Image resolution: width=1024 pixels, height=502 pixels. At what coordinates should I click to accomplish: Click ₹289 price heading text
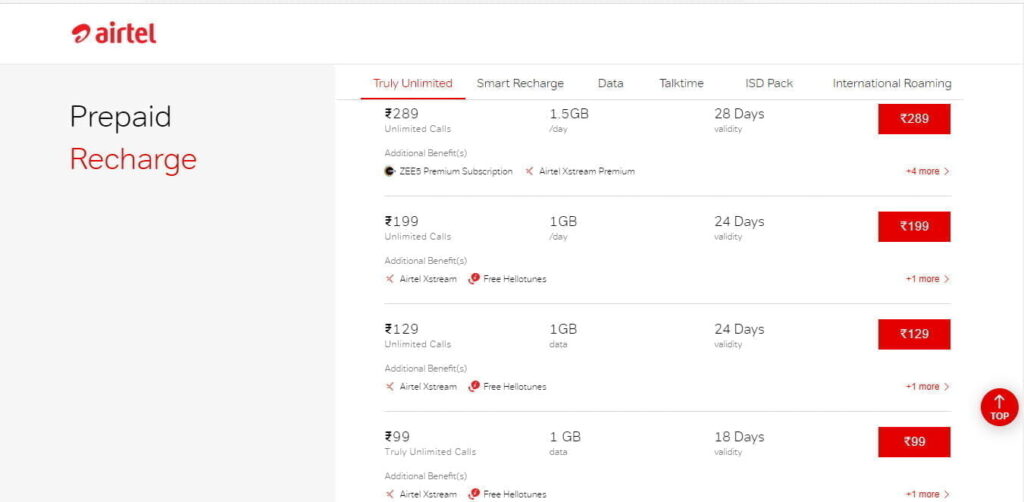pos(402,114)
